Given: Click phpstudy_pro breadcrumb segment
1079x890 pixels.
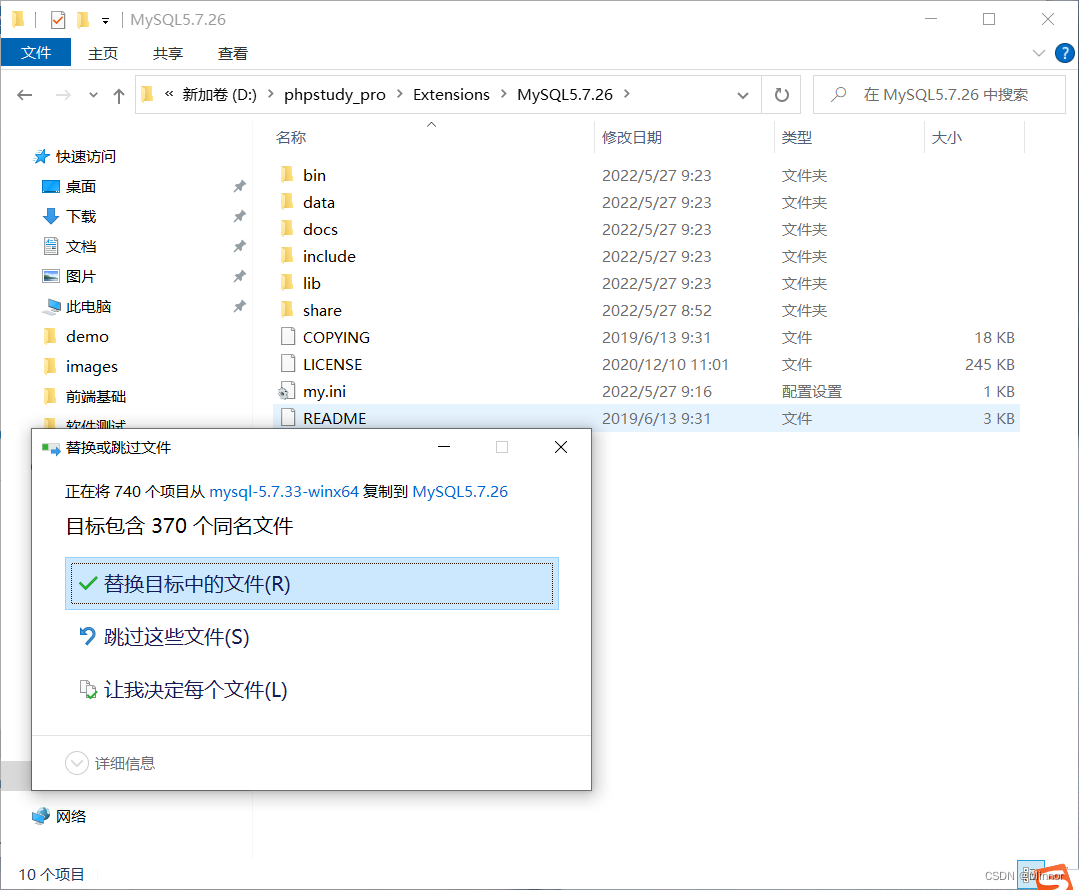Looking at the screenshot, I should coord(334,94).
